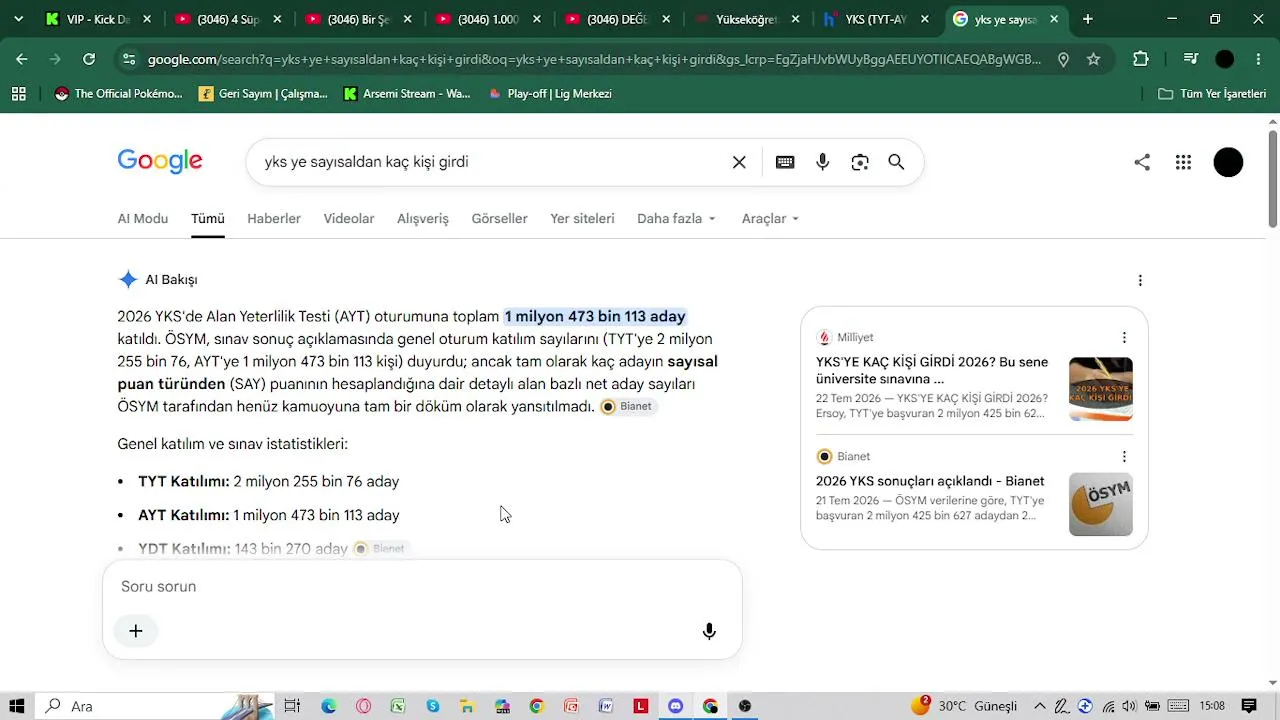Open the 'Arsemi Stream' bookmark
This screenshot has width=1280, height=720.
point(407,94)
